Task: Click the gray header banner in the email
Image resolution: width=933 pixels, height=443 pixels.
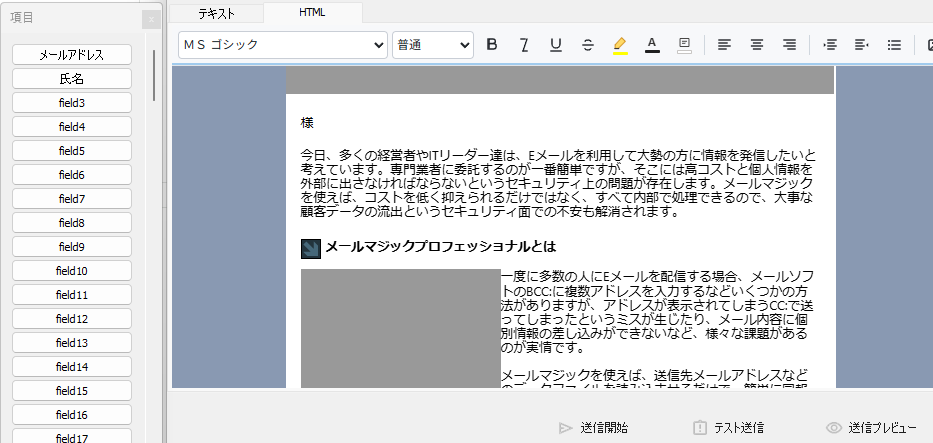Action: coord(560,80)
